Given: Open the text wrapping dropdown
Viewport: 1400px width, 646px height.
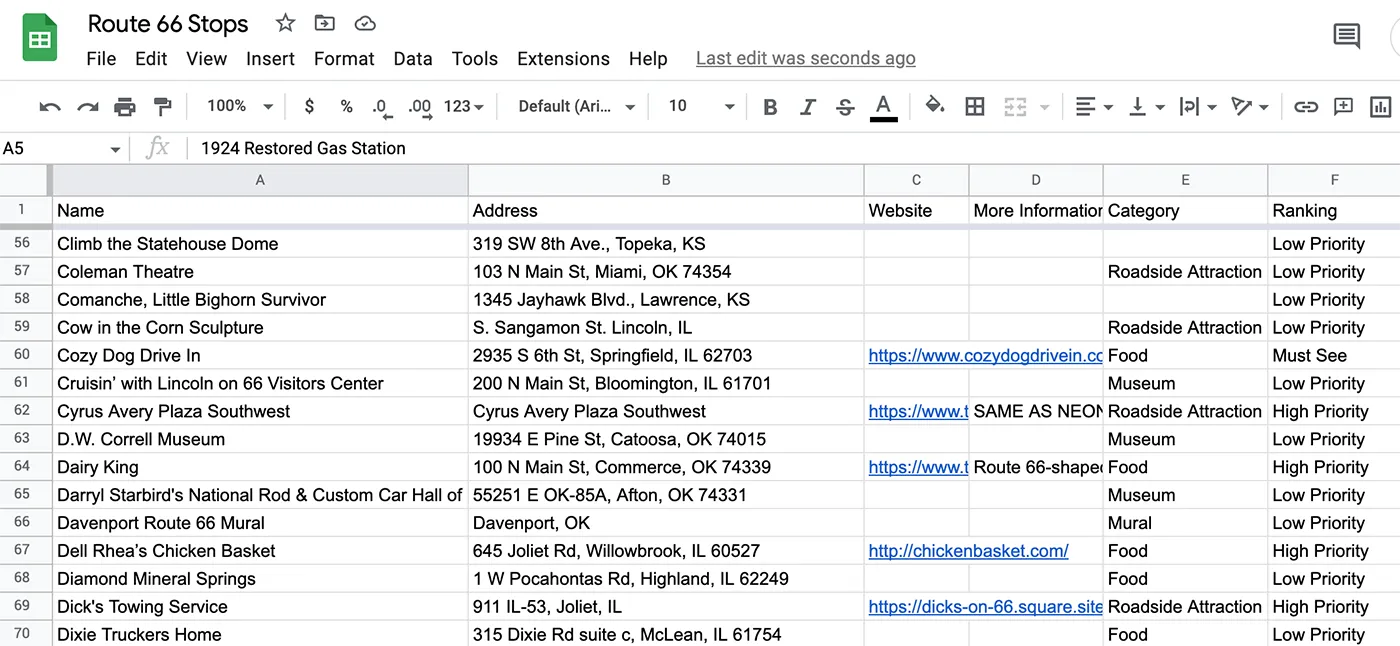Looking at the screenshot, I should click(x=1198, y=107).
